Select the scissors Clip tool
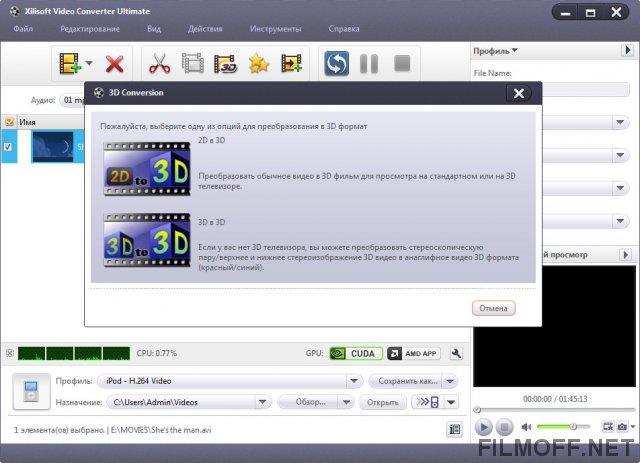 click(159, 64)
